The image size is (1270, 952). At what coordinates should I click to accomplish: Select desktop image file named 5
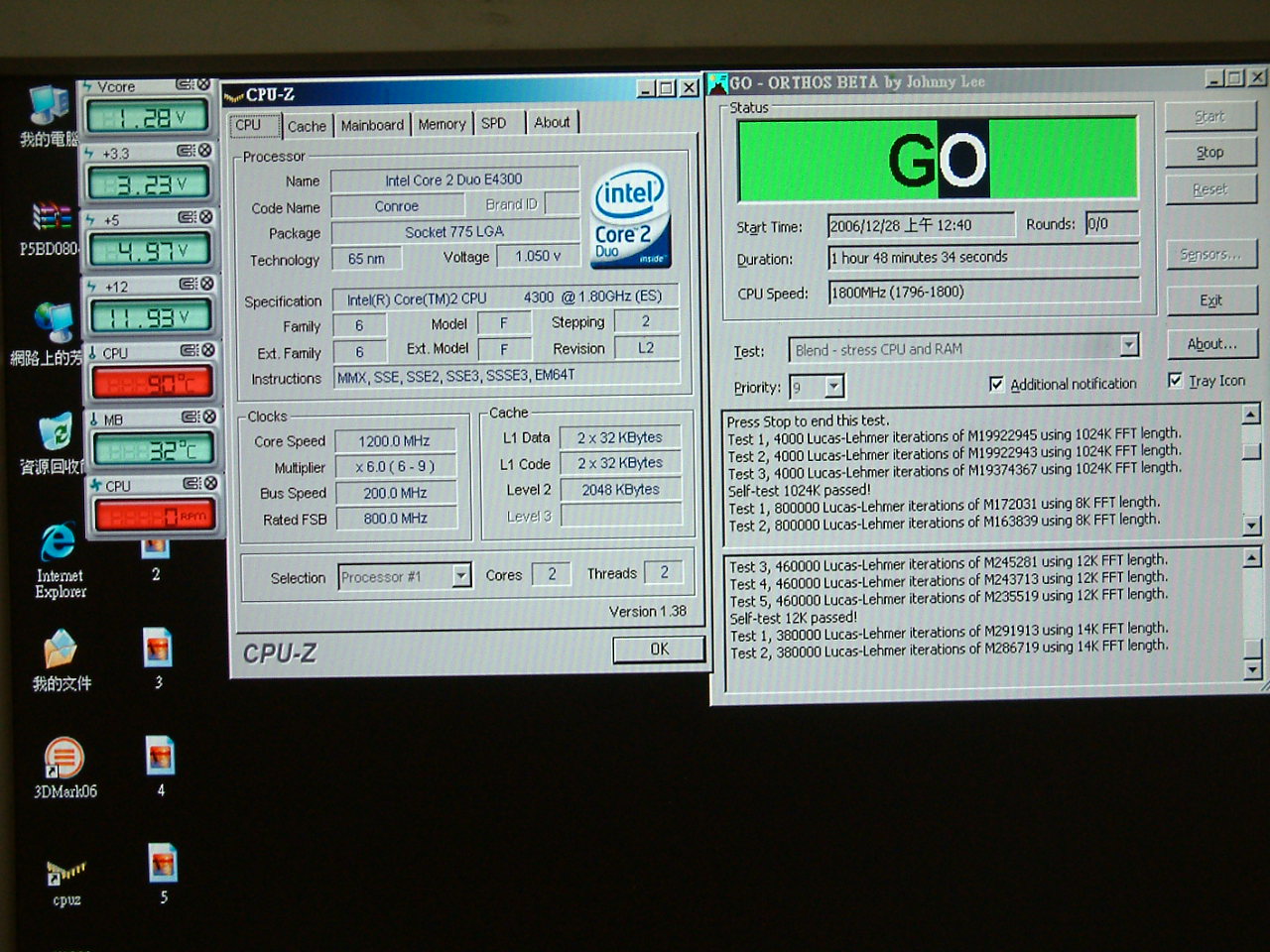click(163, 874)
